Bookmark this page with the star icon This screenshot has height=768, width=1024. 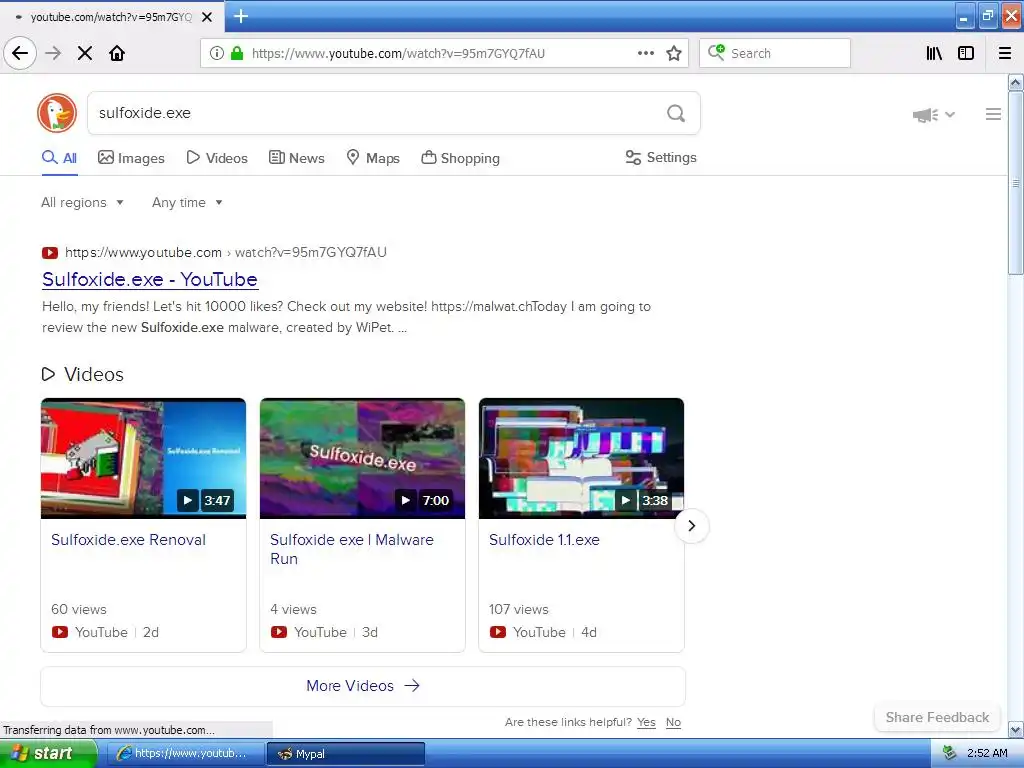[x=674, y=53]
